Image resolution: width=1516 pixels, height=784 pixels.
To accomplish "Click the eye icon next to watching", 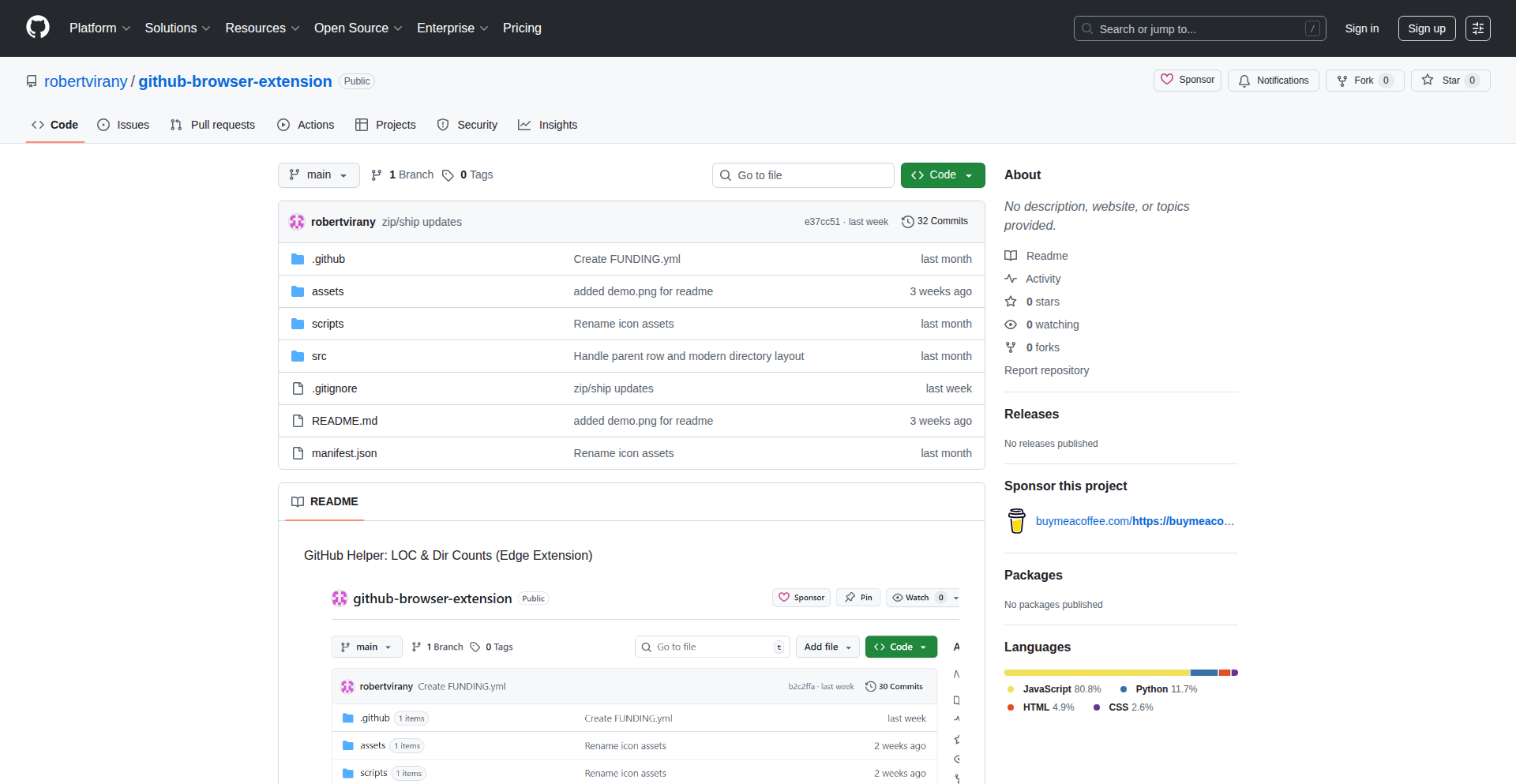I will 1011,324.
